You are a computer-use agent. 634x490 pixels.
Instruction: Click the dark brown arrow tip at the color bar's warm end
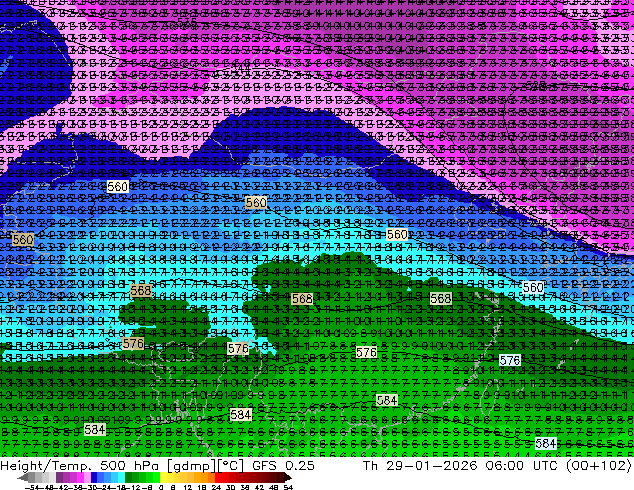[x=287, y=477]
